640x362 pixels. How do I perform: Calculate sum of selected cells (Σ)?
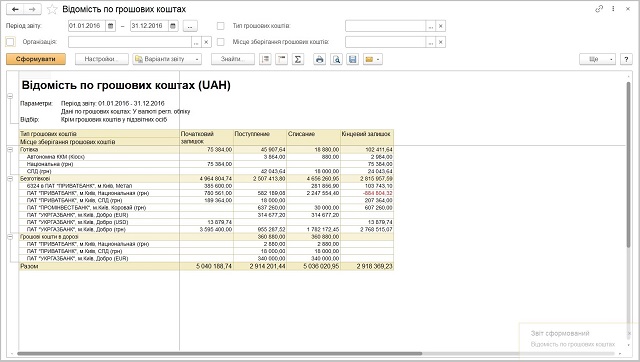298,59
